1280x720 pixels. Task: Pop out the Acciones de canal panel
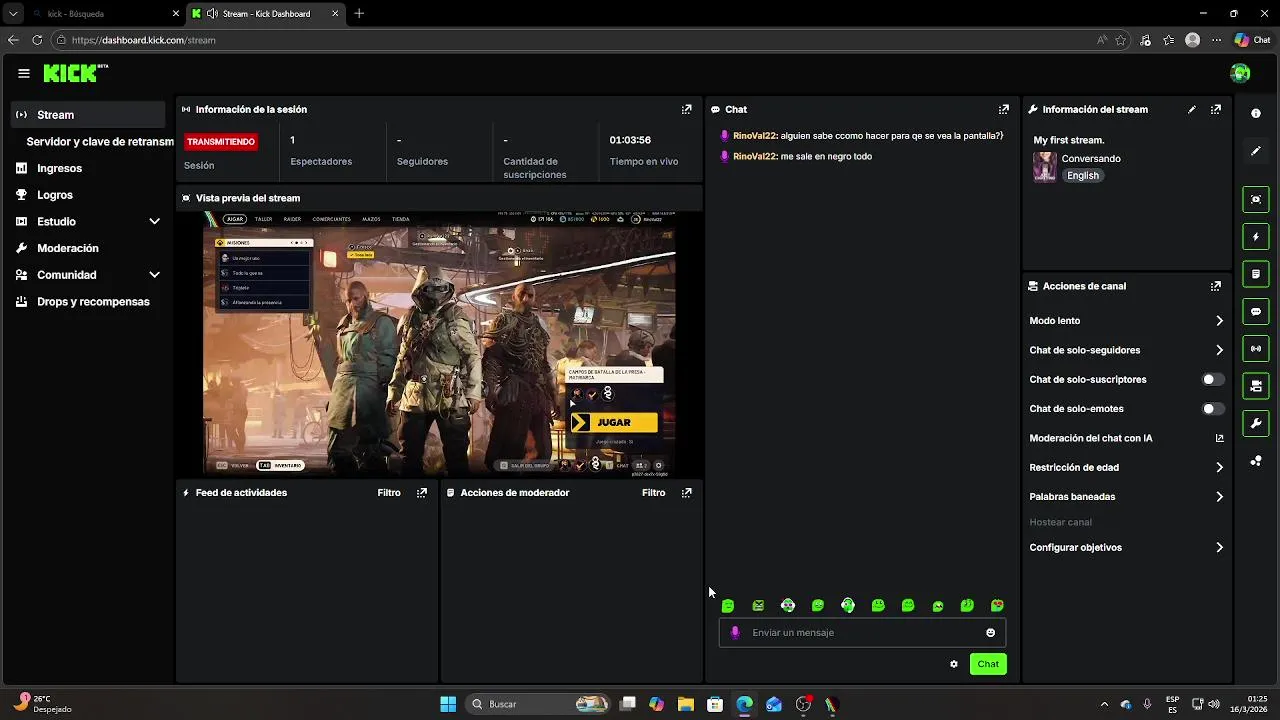tap(1215, 286)
